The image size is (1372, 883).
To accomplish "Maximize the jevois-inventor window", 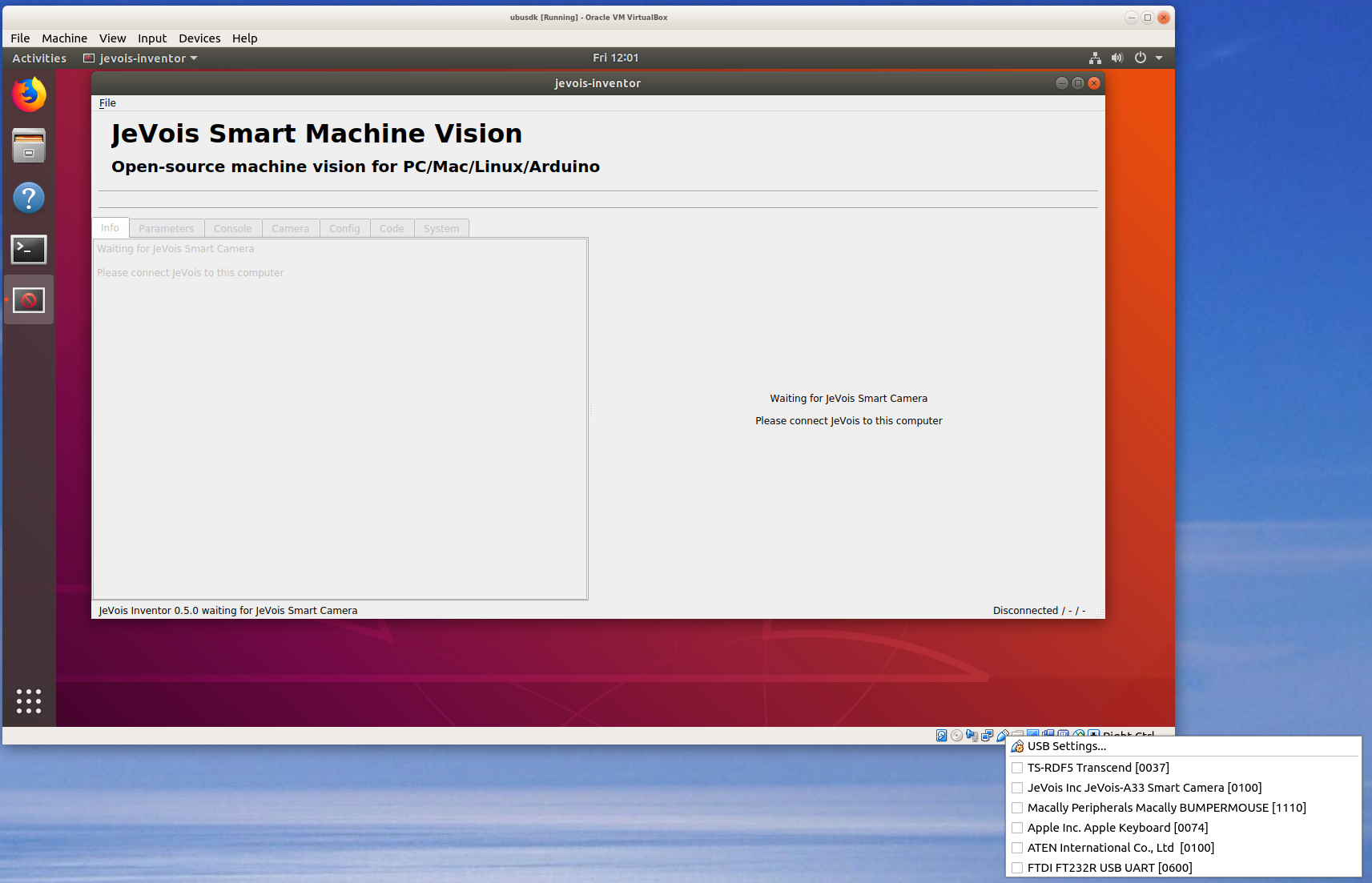I will [x=1078, y=83].
